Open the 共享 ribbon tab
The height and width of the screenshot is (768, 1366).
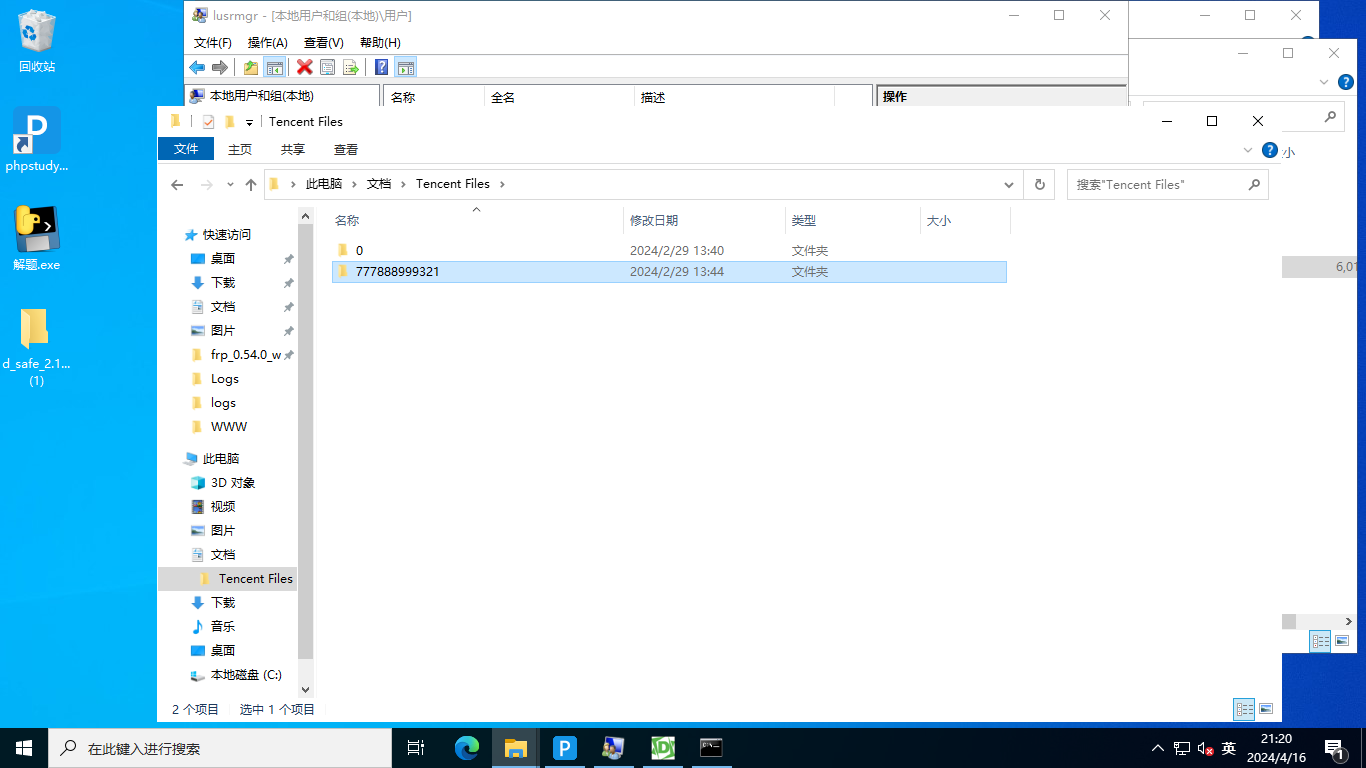[x=293, y=149]
